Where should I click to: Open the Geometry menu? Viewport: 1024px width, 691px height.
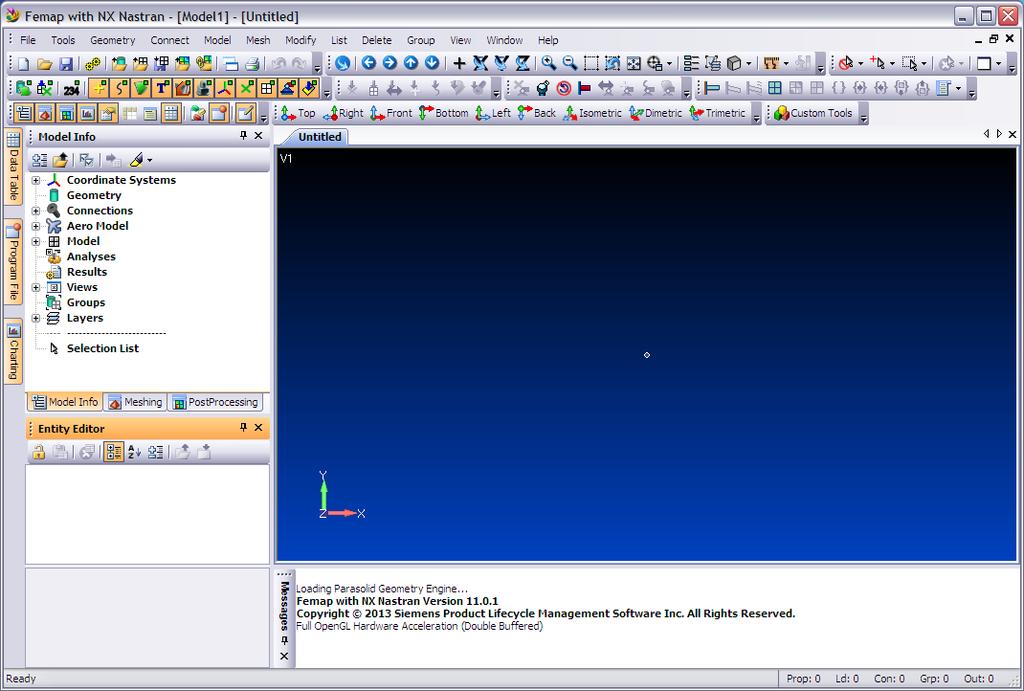112,40
